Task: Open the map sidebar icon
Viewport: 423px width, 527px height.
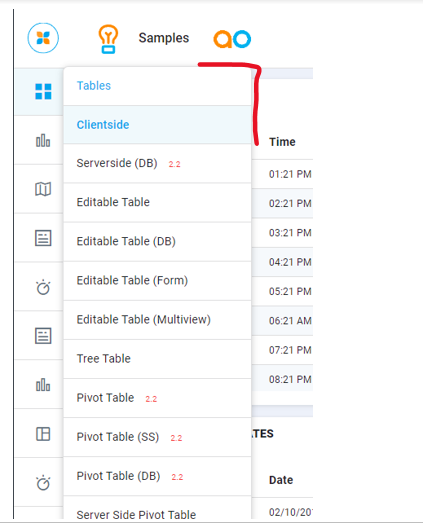Action: coord(43,189)
